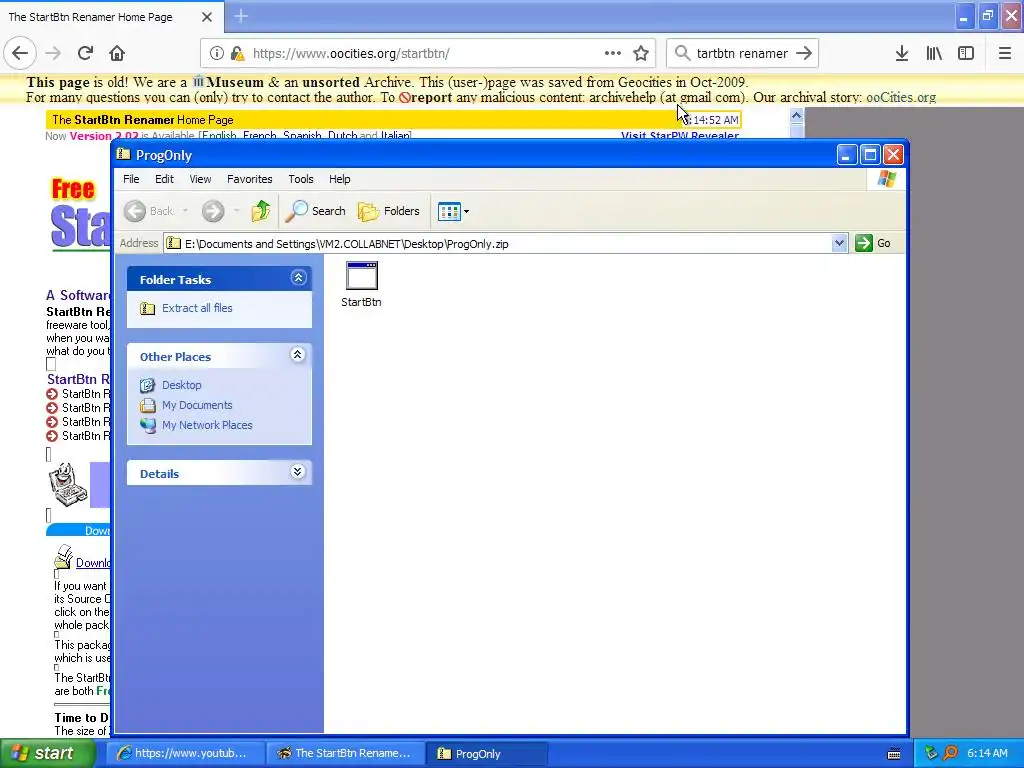Go to Desktop in Other Places
The image size is (1024, 768).
click(182, 385)
